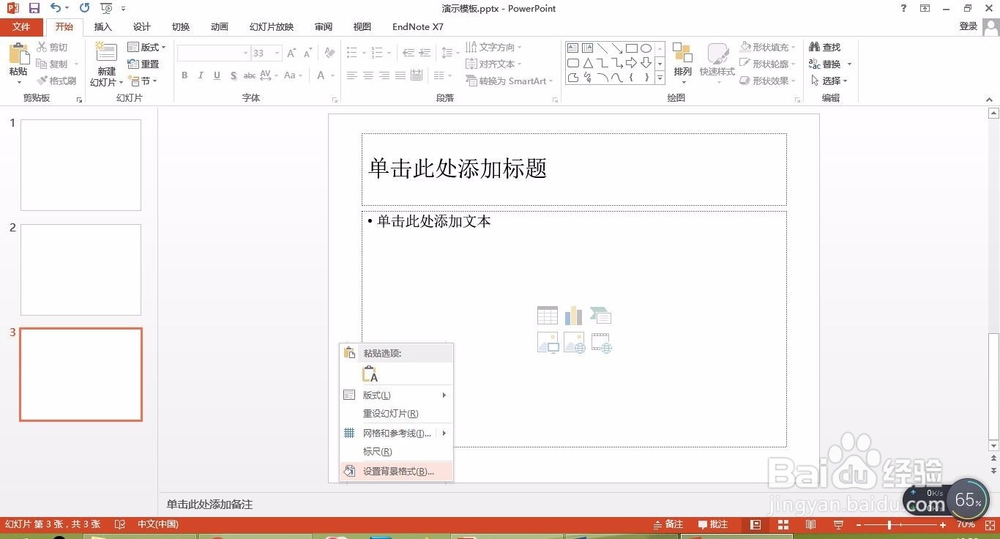Click the Paste clipboard icon
Screen dimensions: 1000x539
(x=18, y=54)
